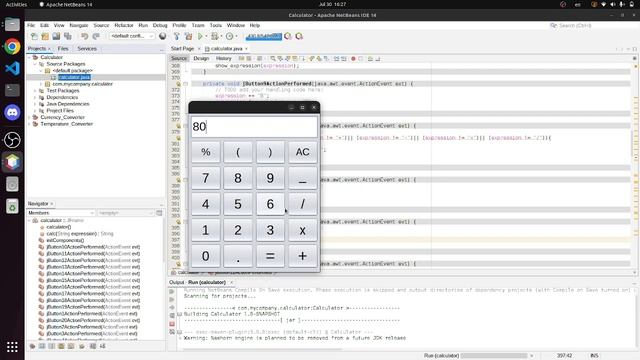Viewport: 640px width, 360px height.
Task: Click the Open Project toolbar icon
Action: (x=56, y=36)
